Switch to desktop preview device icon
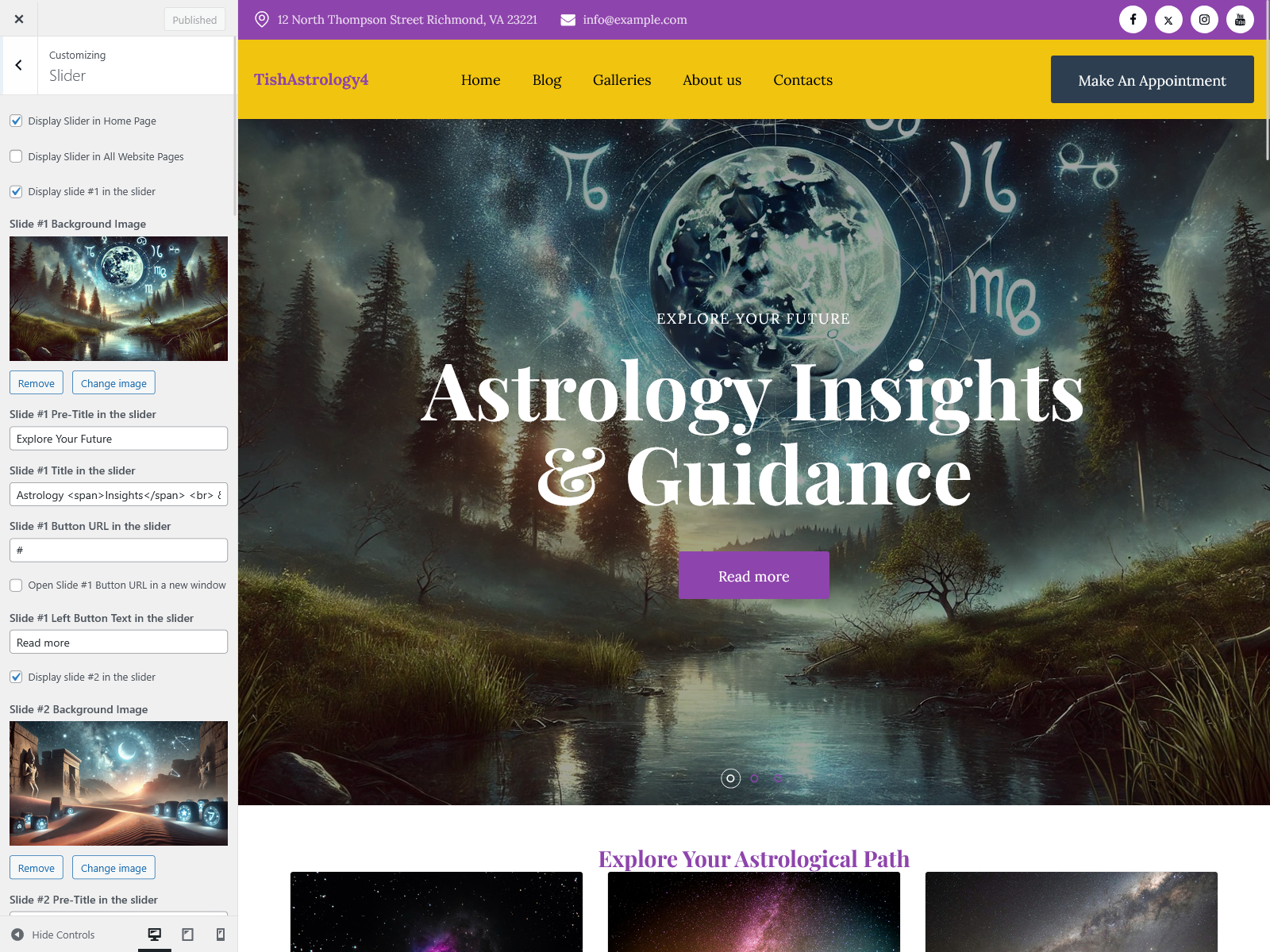The image size is (1270, 952). tap(155, 935)
